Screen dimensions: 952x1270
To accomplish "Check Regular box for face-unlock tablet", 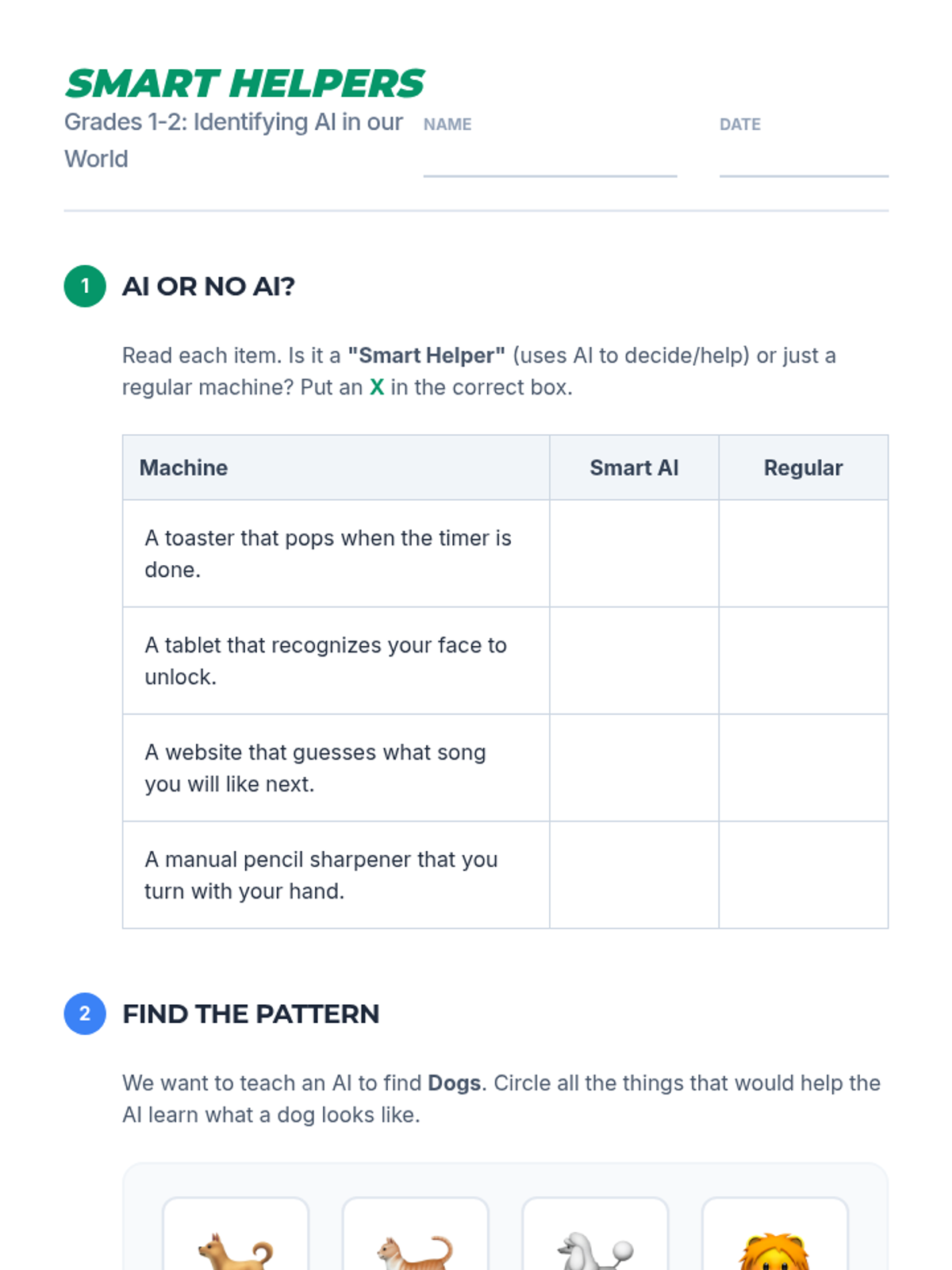I will (x=803, y=660).
